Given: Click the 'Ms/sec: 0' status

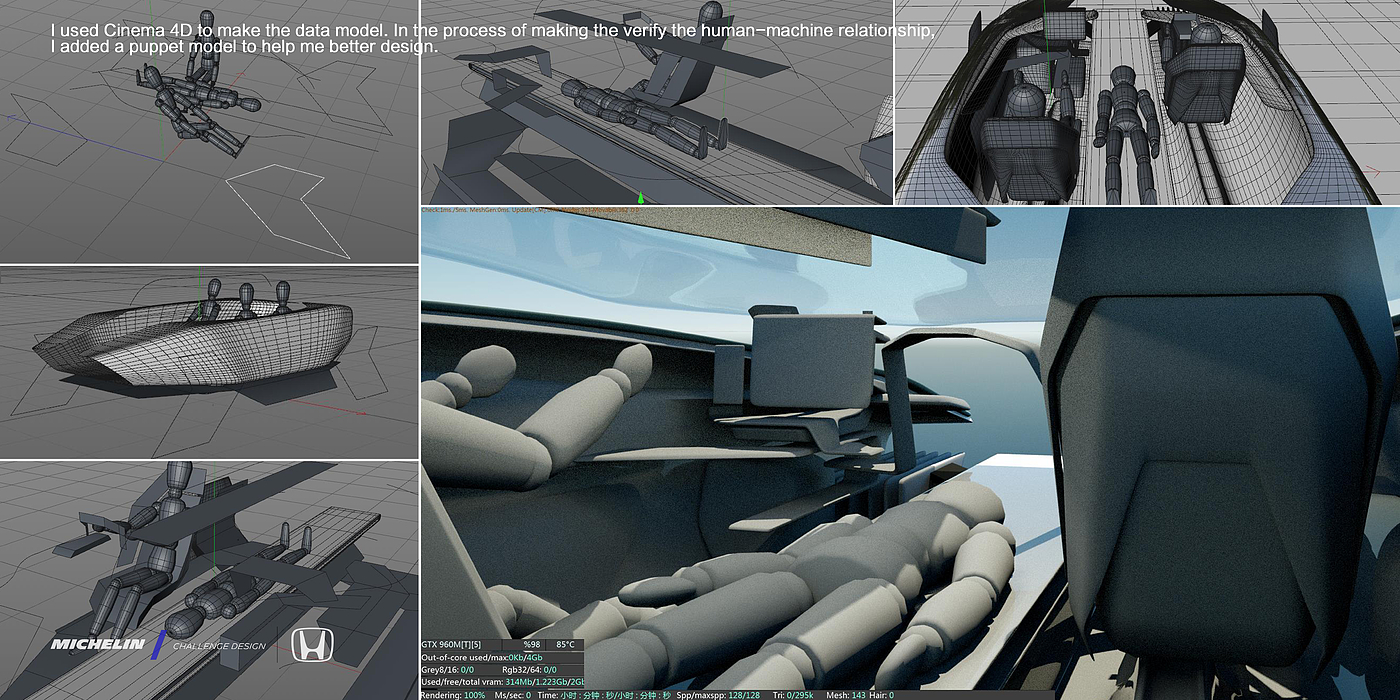Looking at the screenshot, I should click(x=513, y=694).
